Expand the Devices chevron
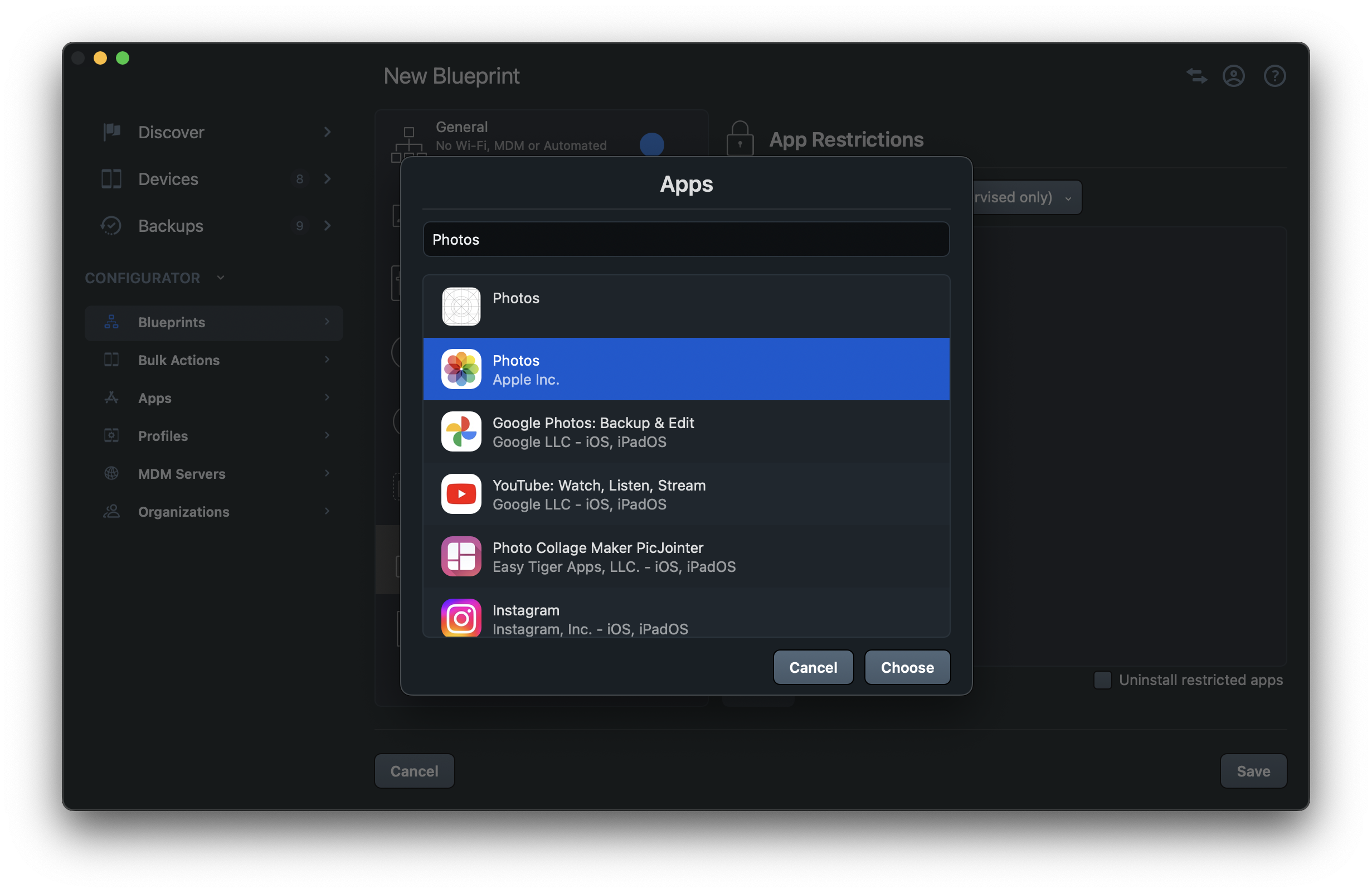Screen dimensions: 1372x893 tap(328, 179)
